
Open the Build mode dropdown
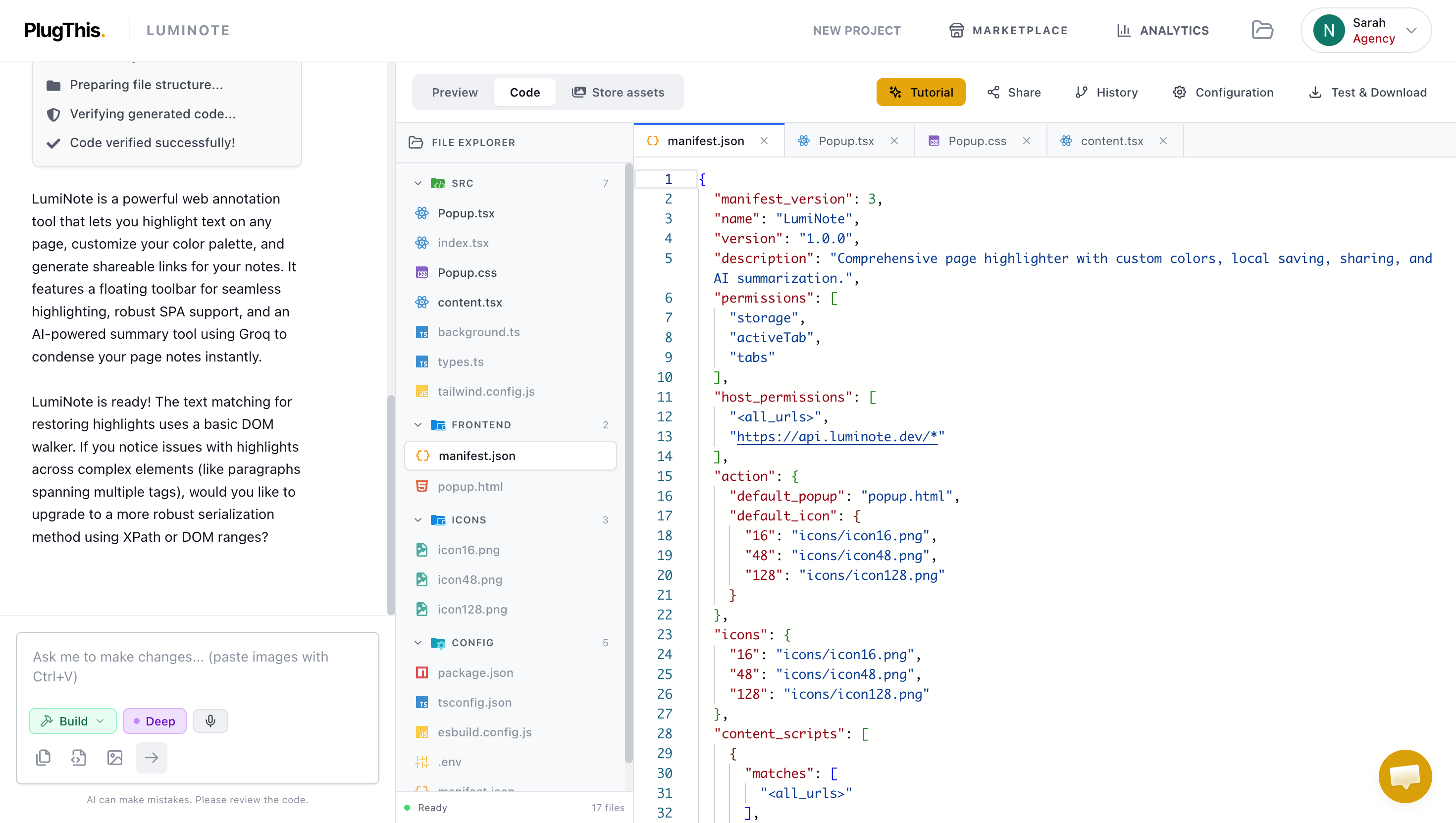point(73,720)
